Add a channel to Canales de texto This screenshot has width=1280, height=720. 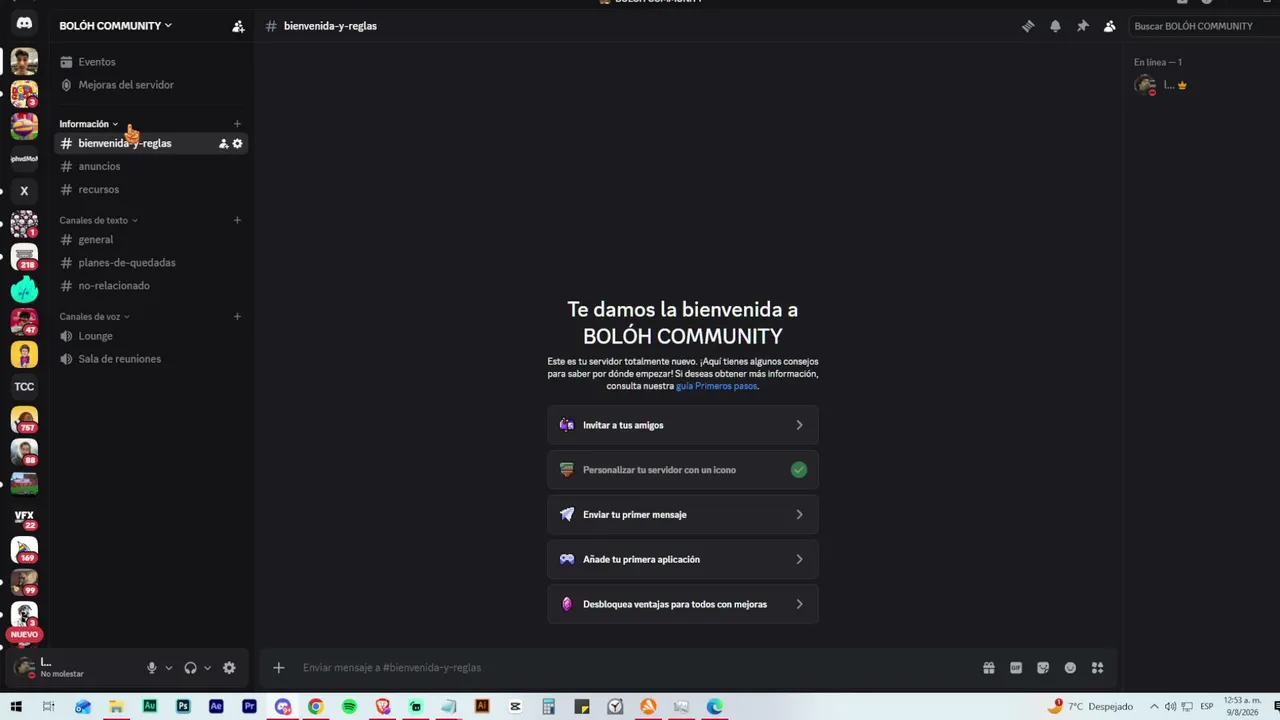coord(237,220)
